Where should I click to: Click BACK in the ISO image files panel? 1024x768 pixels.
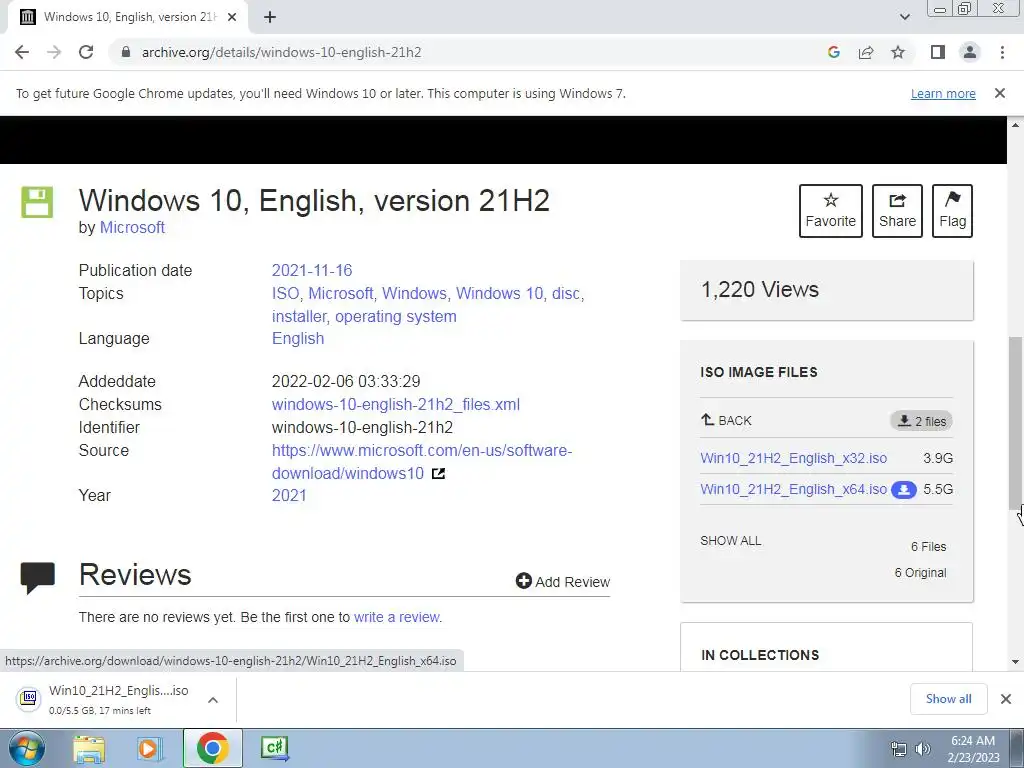pyautogui.click(x=726, y=421)
